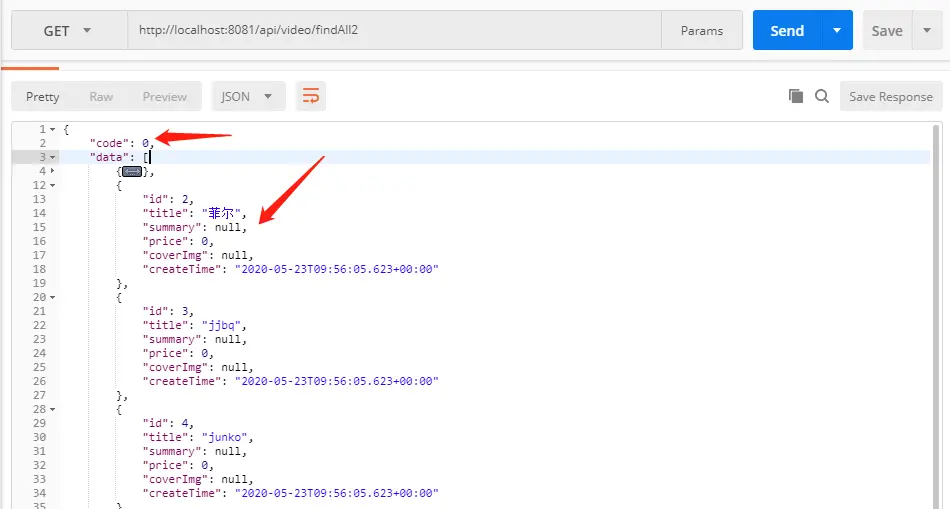
Task: Click the title value "junko"
Action: pos(225,437)
